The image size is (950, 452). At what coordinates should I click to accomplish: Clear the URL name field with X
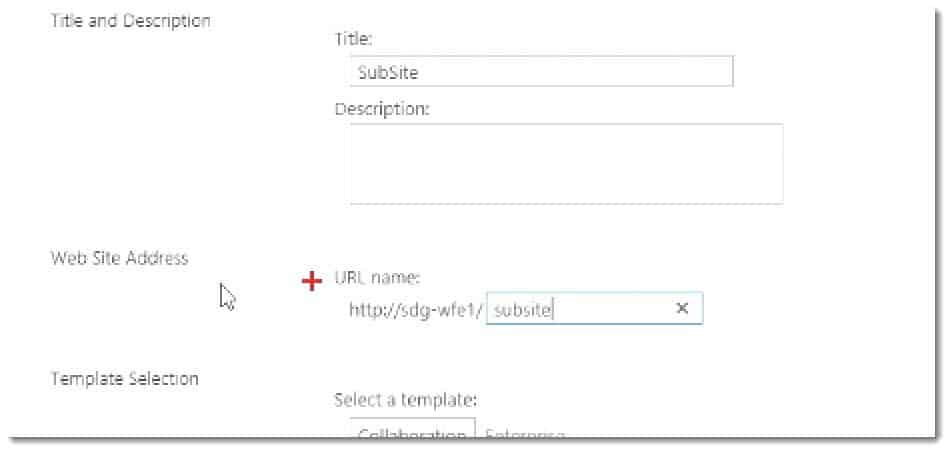[x=682, y=309]
